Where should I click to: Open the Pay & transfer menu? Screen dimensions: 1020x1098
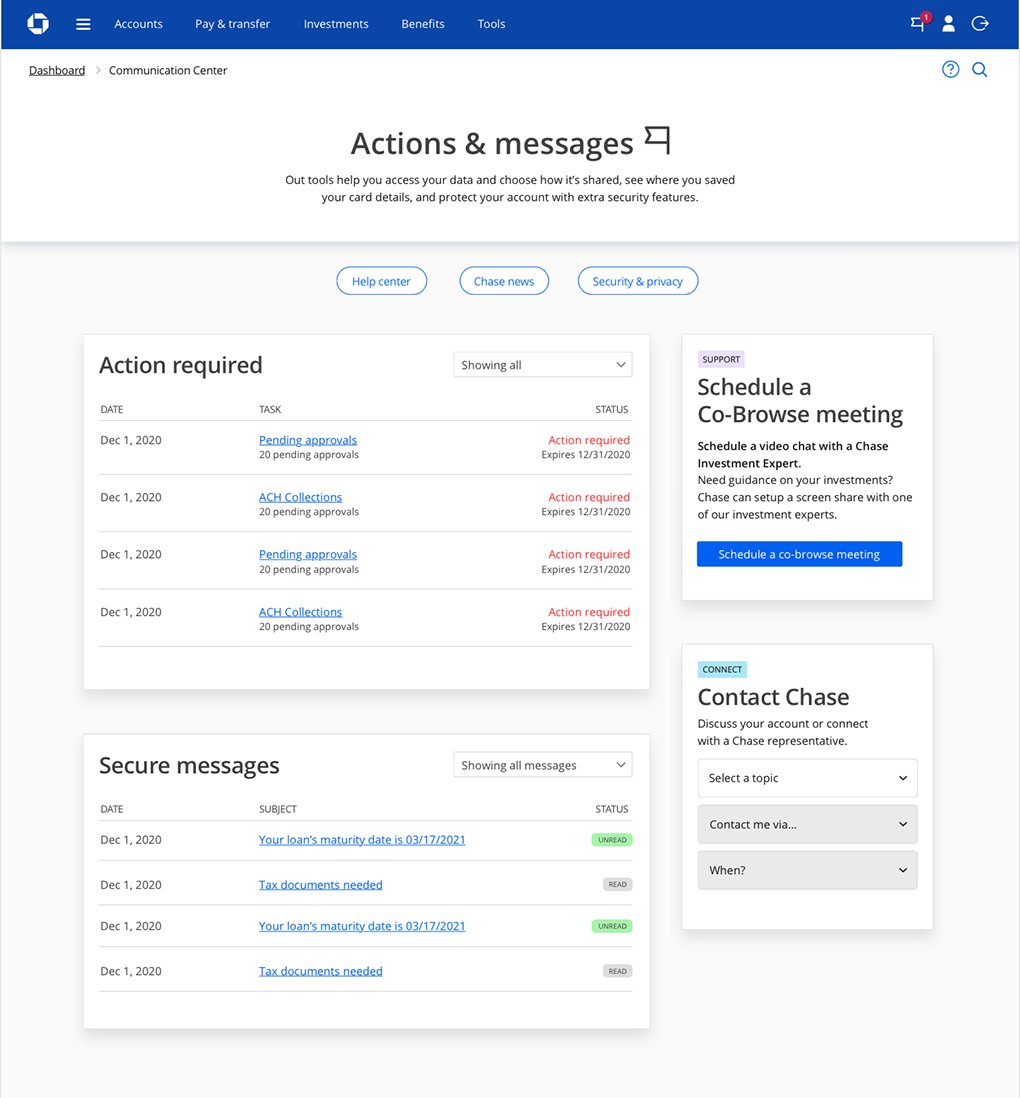tap(232, 24)
